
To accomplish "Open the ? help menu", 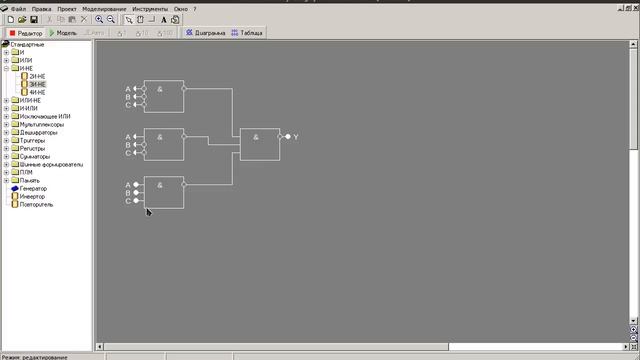I will click(195, 9).
